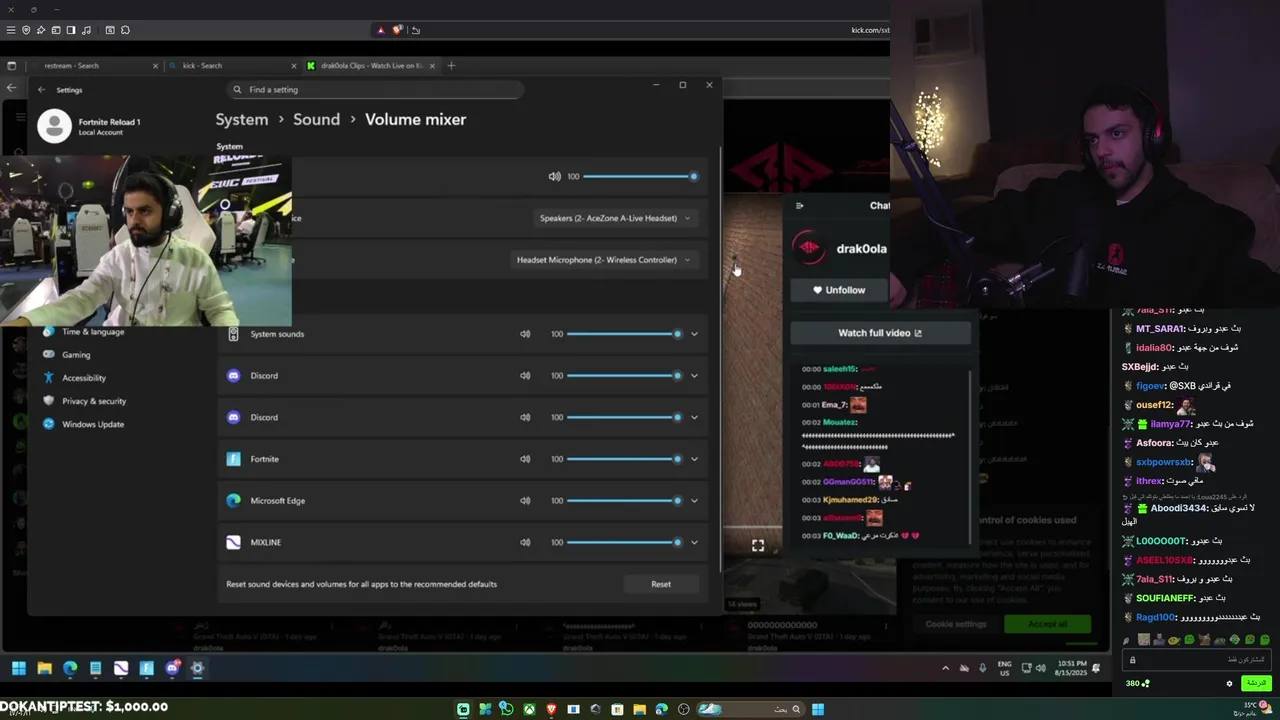Image resolution: width=1280 pixels, height=720 pixels.
Task: Go to System in the breadcrumb
Action: tap(242, 119)
